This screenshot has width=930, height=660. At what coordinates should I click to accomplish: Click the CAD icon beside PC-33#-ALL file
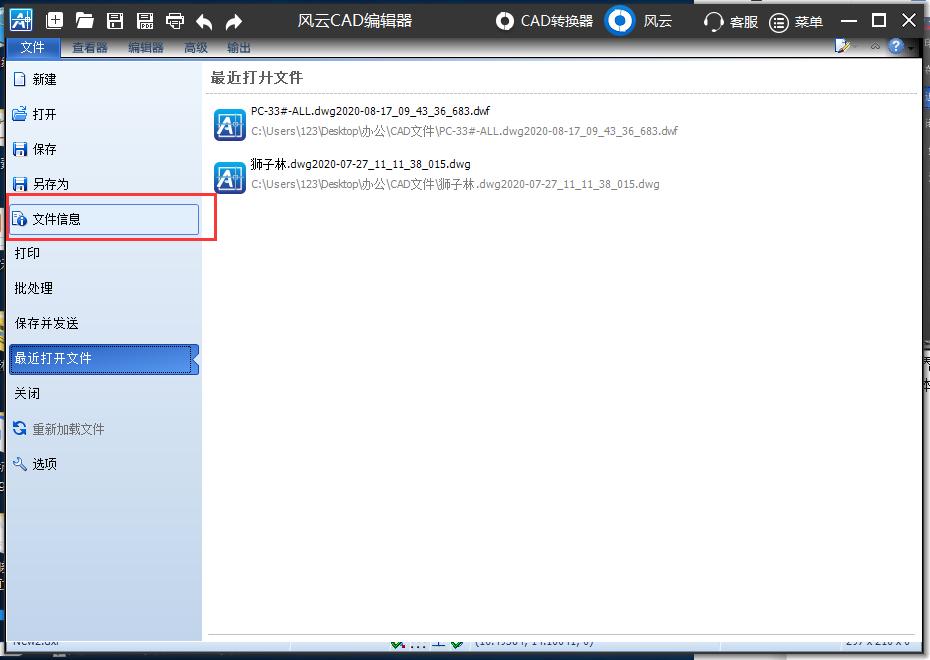pyautogui.click(x=230, y=125)
